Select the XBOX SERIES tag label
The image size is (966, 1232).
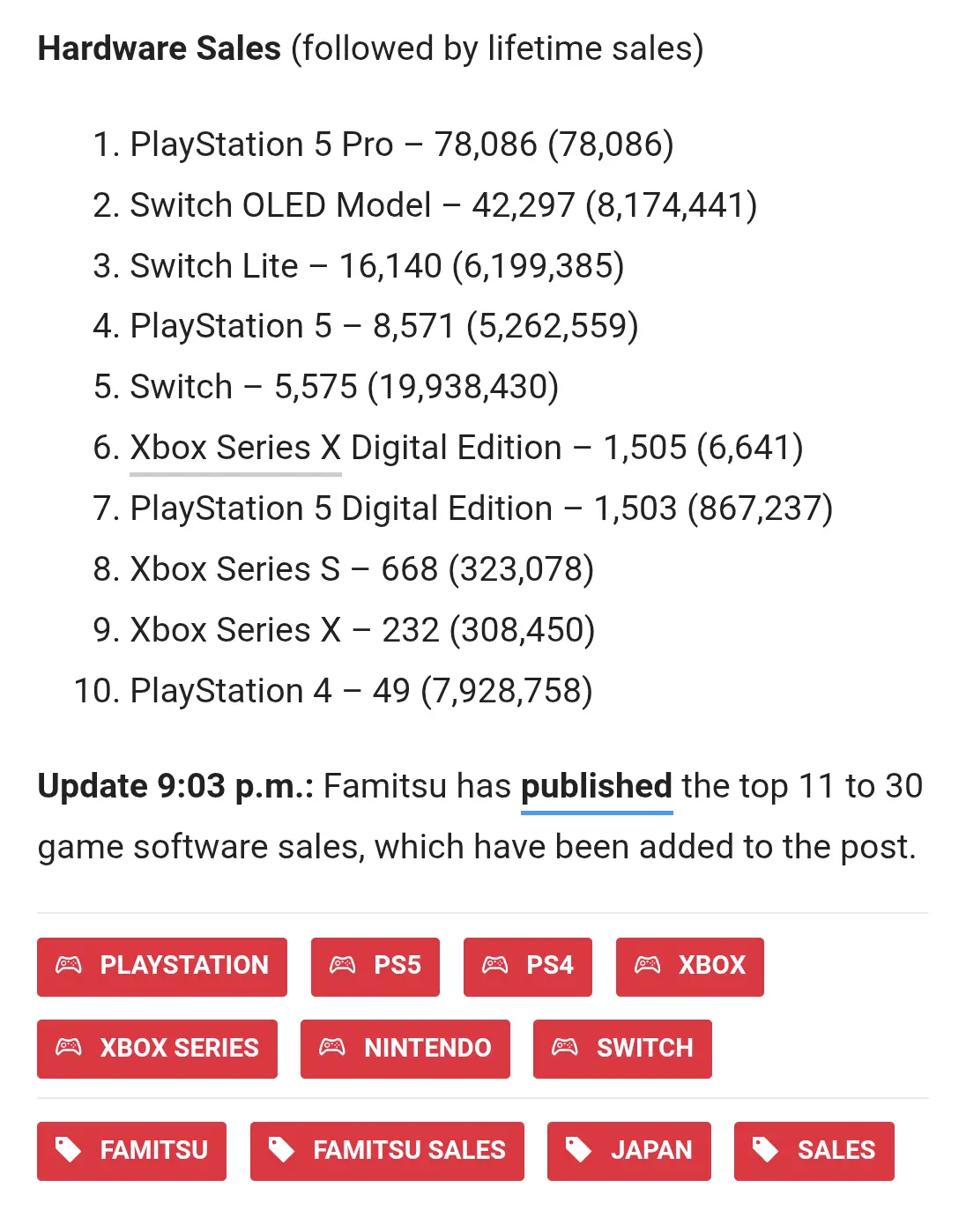click(x=179, y=1047)
